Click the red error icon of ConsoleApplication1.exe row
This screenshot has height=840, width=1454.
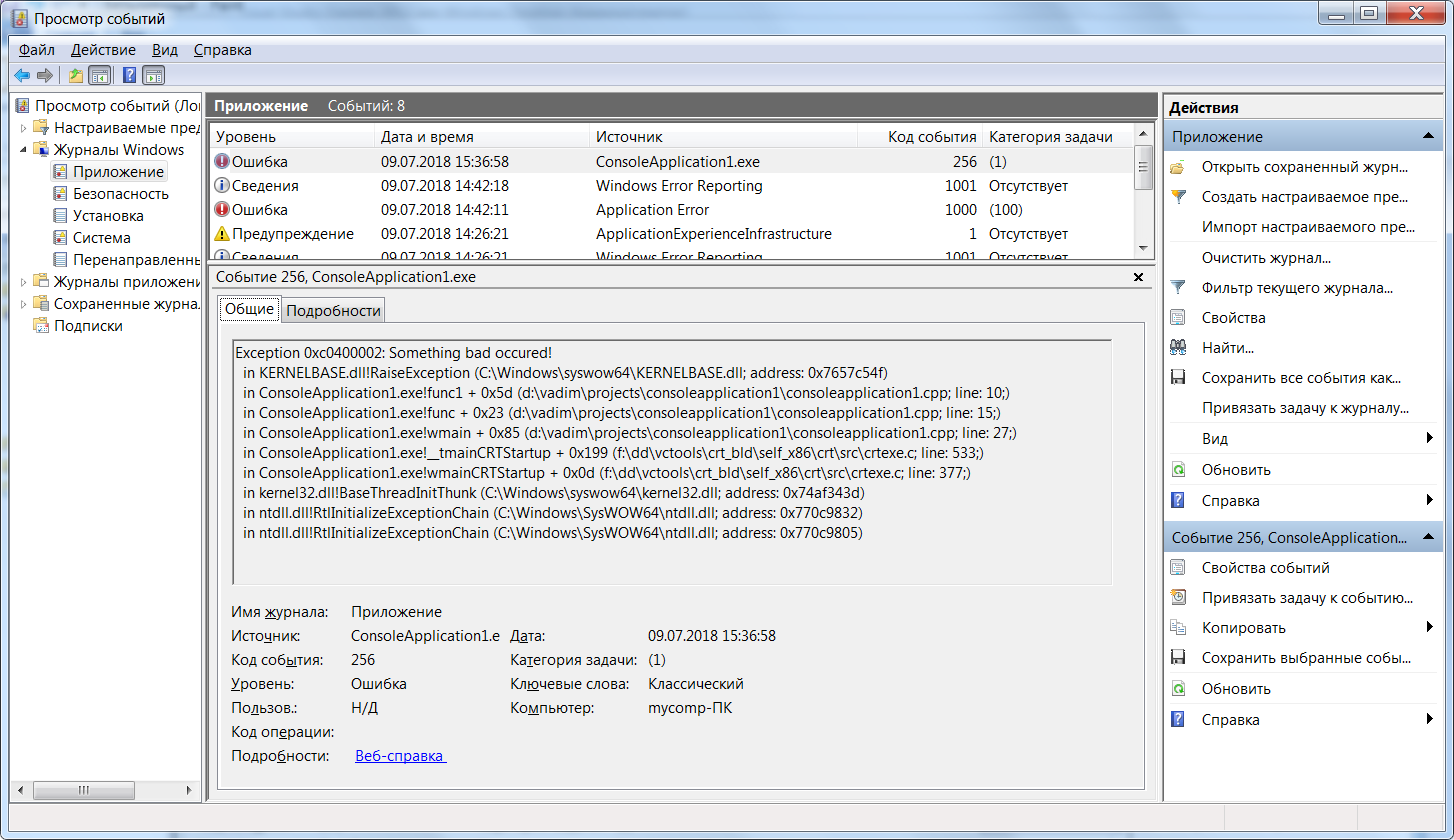(222, 161)
